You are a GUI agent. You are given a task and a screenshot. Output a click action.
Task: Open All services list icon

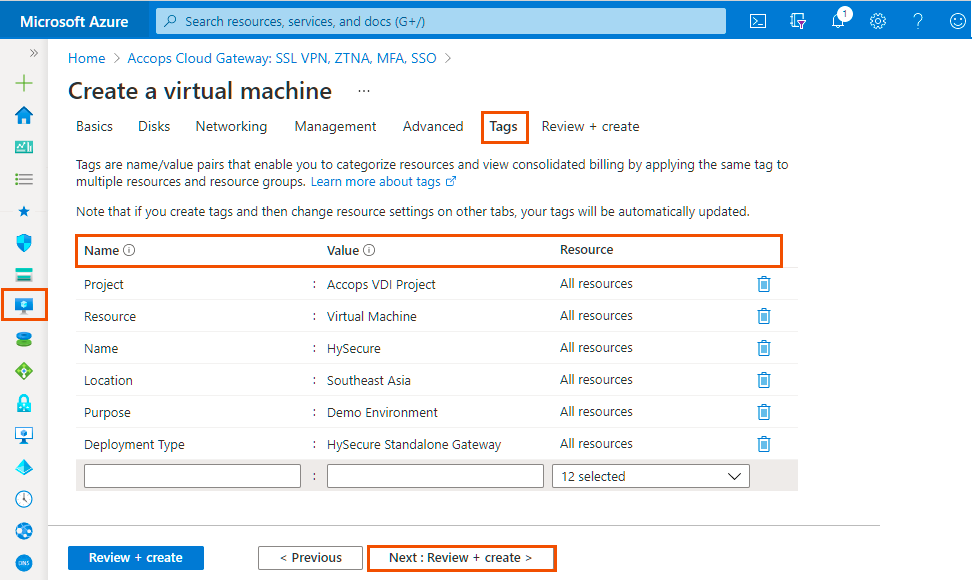[x=24, y=179]
